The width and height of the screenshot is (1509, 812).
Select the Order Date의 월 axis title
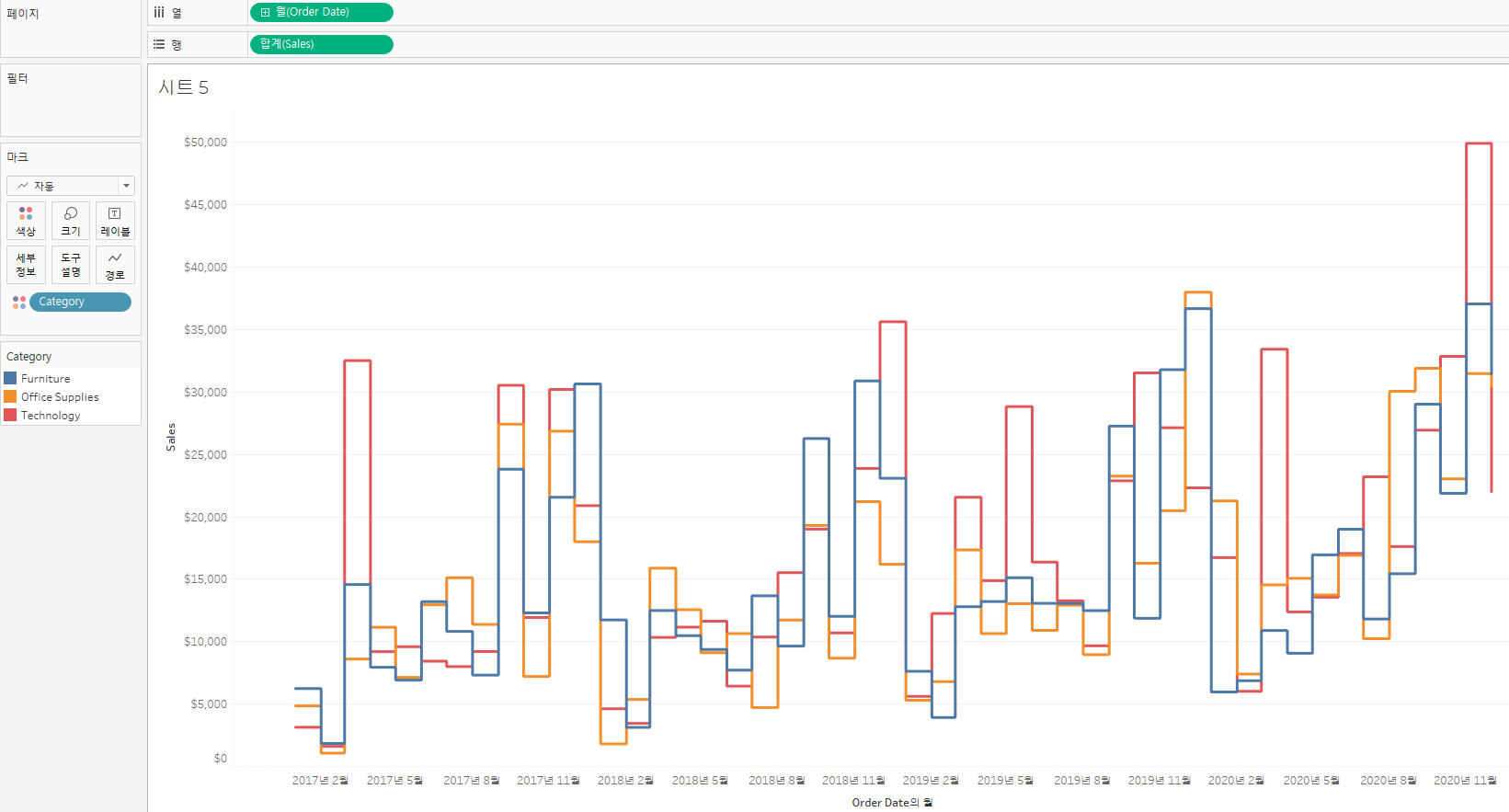tap(892, 803)
